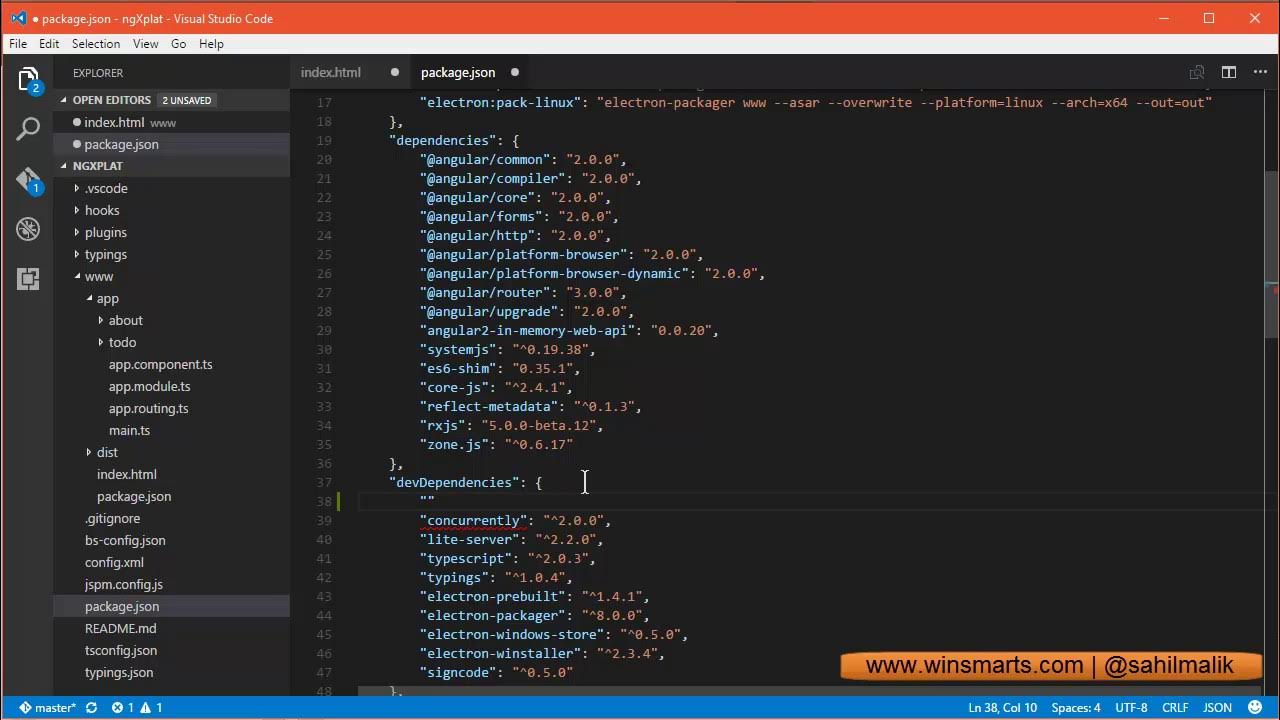Change line endings via CRLF indicator
Image resolution: width=1280 pixels, height=720 pixels.
click(x=1175, y=708)
